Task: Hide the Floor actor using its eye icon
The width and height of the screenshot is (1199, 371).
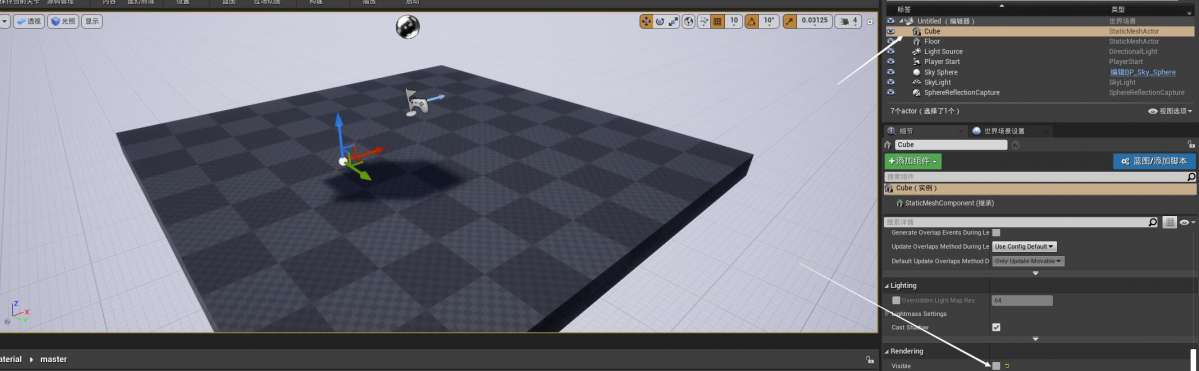Action: click(x=891, y=41)
